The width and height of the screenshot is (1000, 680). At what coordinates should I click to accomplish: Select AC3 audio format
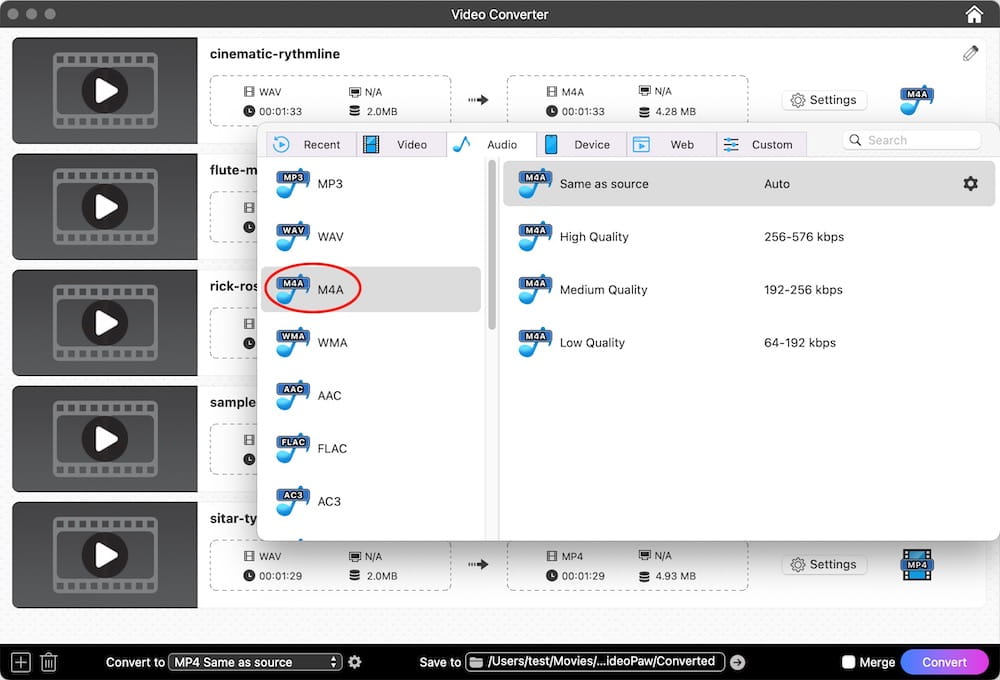pyautogui.click(x=371, y=501)
